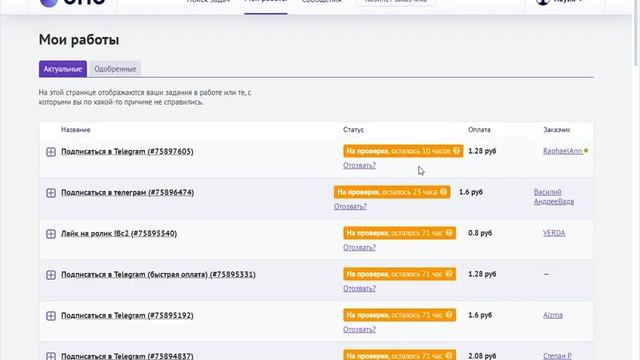Viewport: 640px width, 360px height.
Task: Click Отозвать? under task #75895540
Action: [359, 247]
